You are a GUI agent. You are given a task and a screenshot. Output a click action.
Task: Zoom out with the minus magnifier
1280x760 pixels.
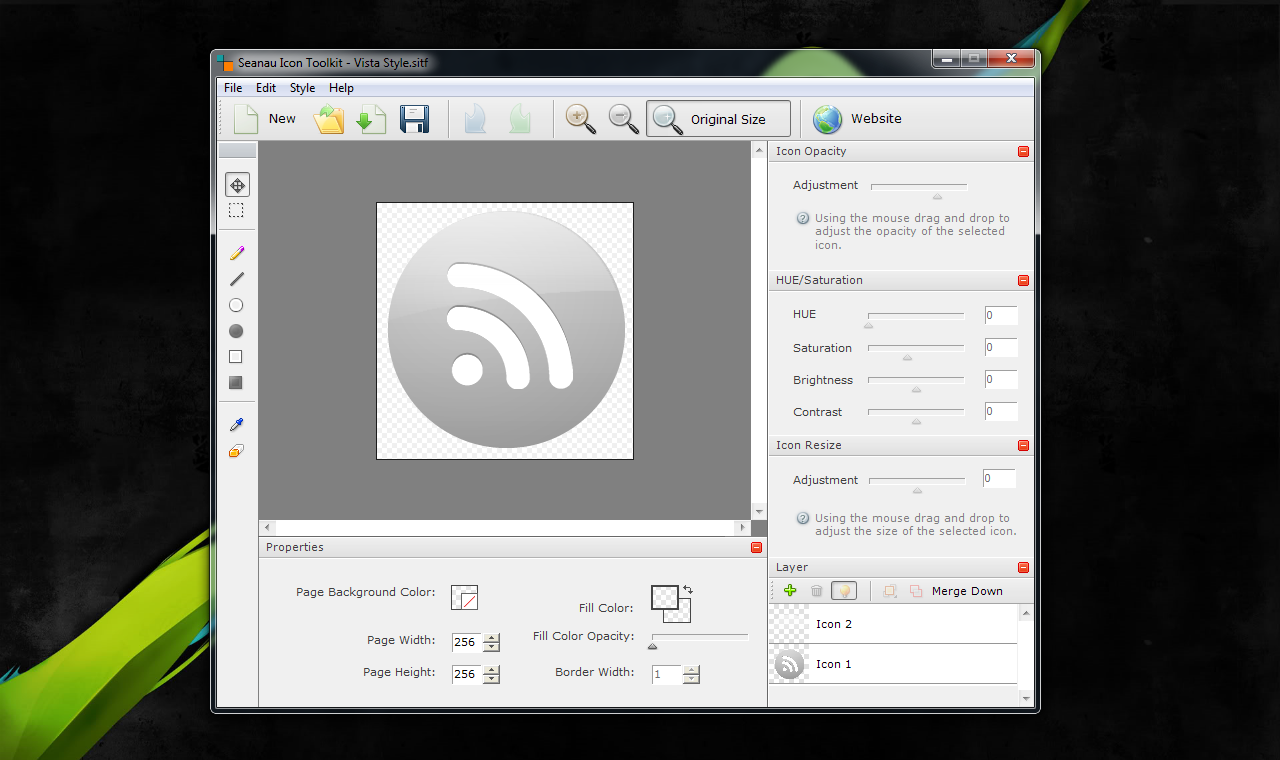pyautogui.click(x=624, y=119)
